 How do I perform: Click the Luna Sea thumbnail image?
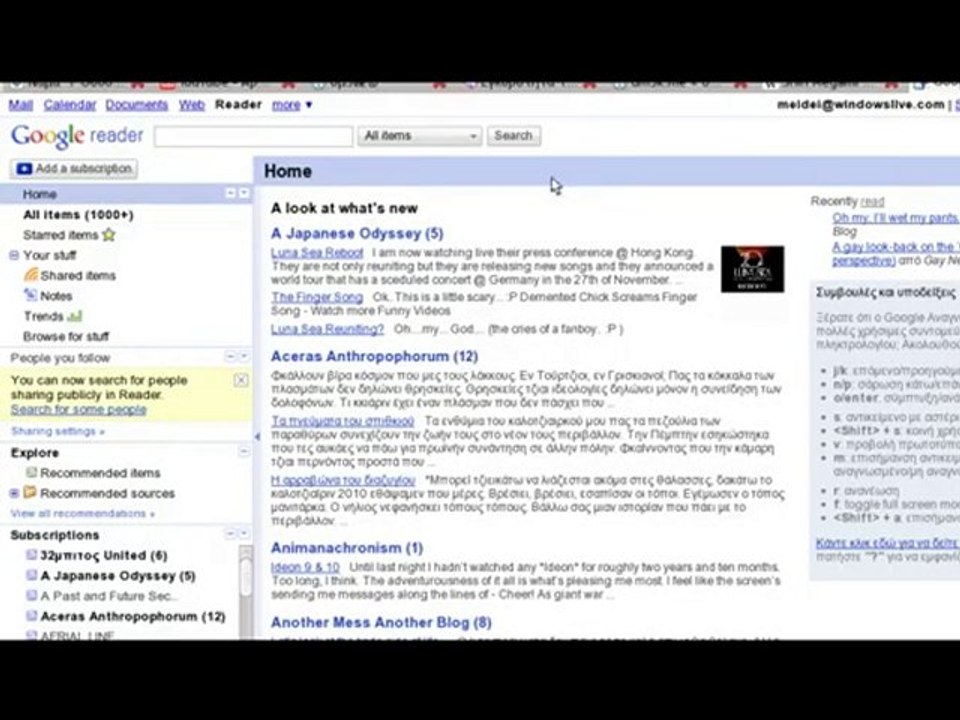tap(752, 269)
